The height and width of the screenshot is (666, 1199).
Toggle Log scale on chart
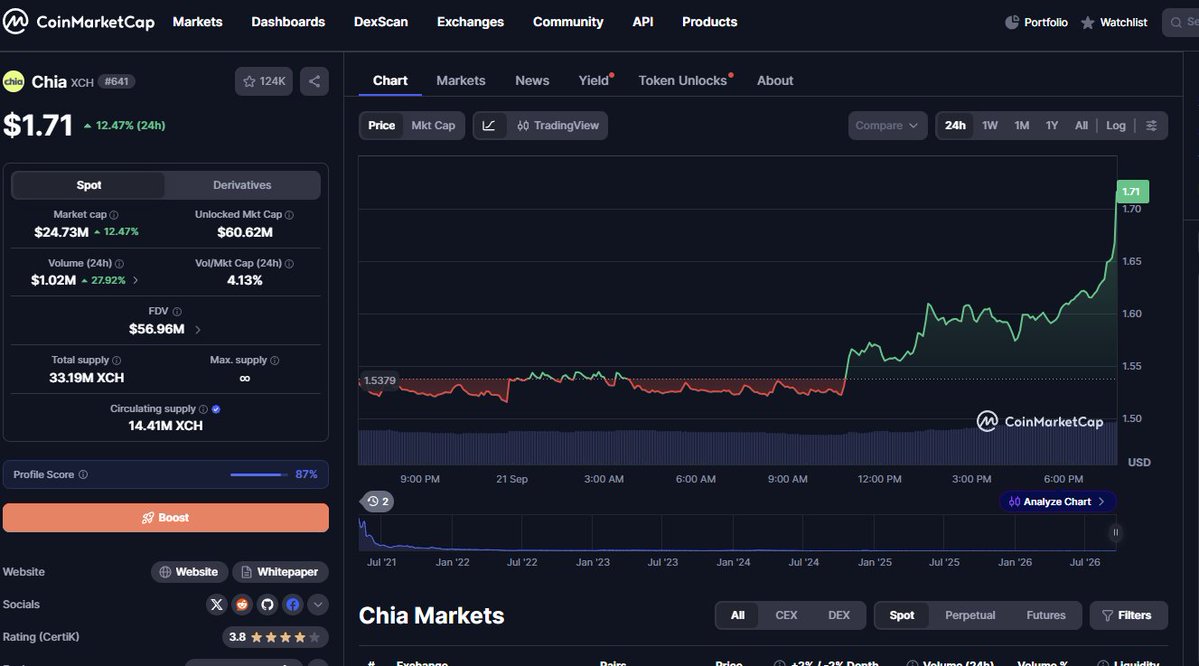coord(1116,125)
